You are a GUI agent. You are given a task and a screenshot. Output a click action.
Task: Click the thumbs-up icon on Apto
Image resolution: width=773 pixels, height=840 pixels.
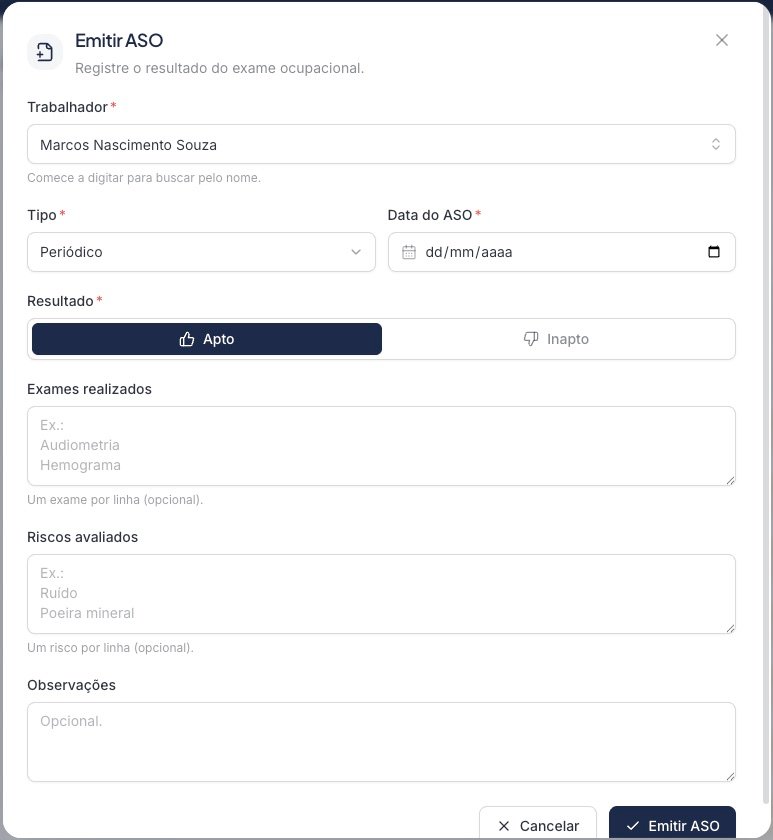(186, 339)
